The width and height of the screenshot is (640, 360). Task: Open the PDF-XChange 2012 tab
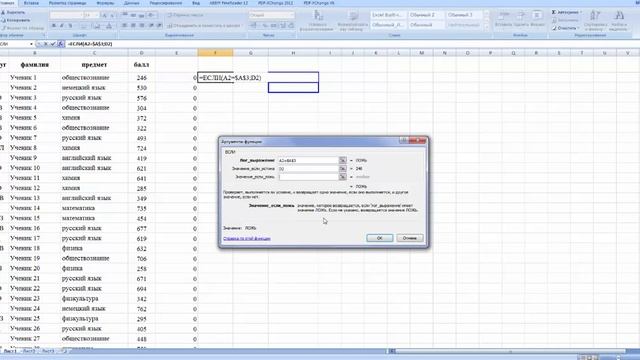[x=276, y=3]
